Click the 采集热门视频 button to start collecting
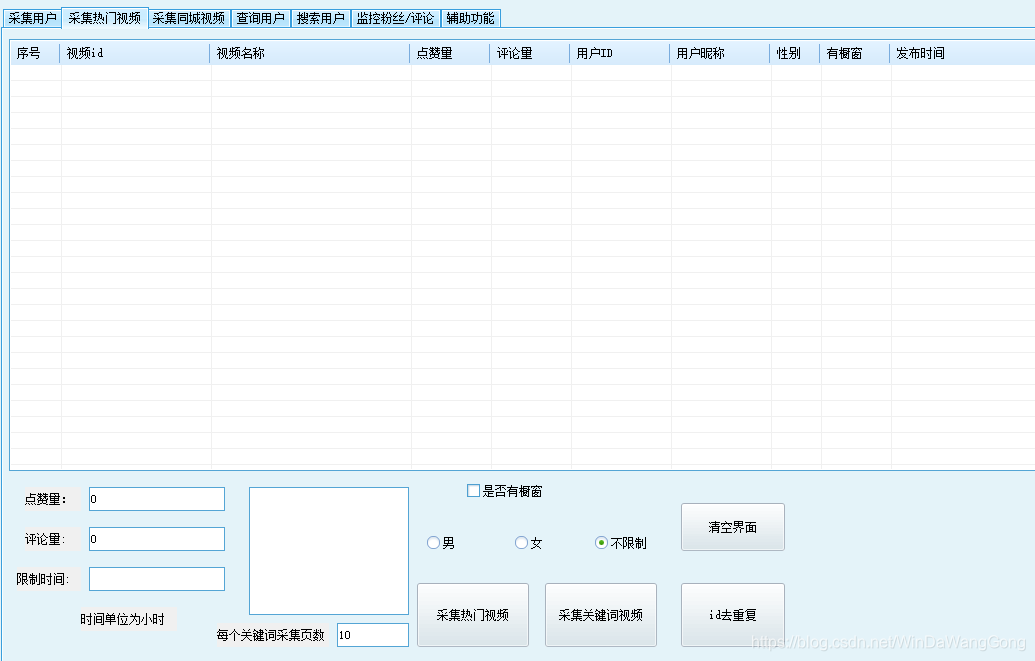The width and height of the screenshot is (1035, 661). (x=472, y=614)
